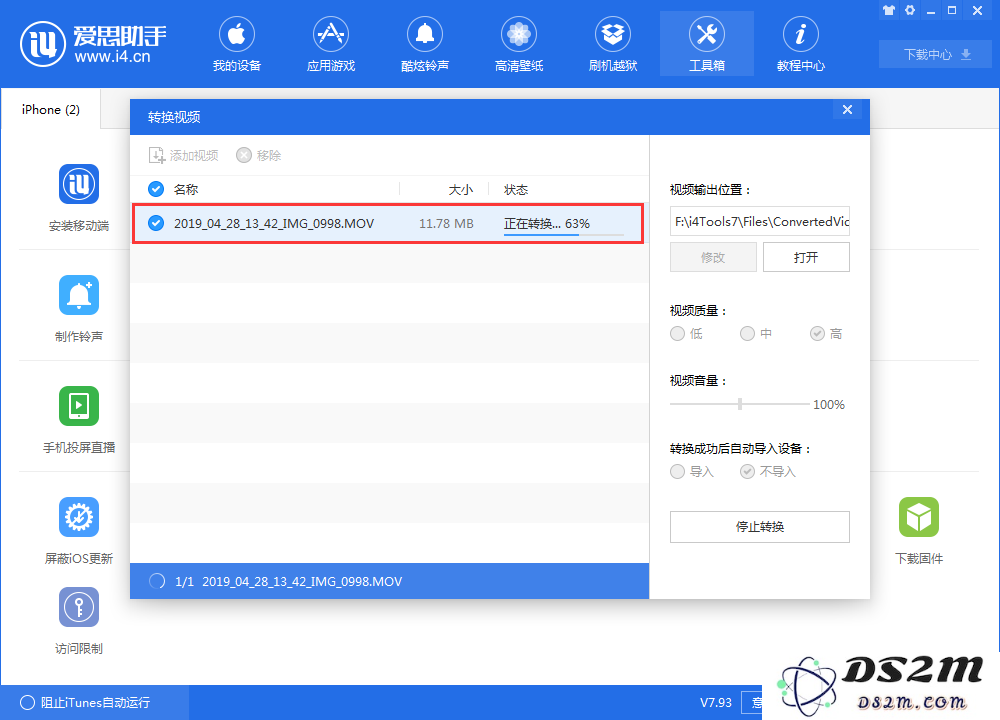Launch 访问限制 access restriction tool
This screenshot has width=1000, height=720.
coord(79,621)
